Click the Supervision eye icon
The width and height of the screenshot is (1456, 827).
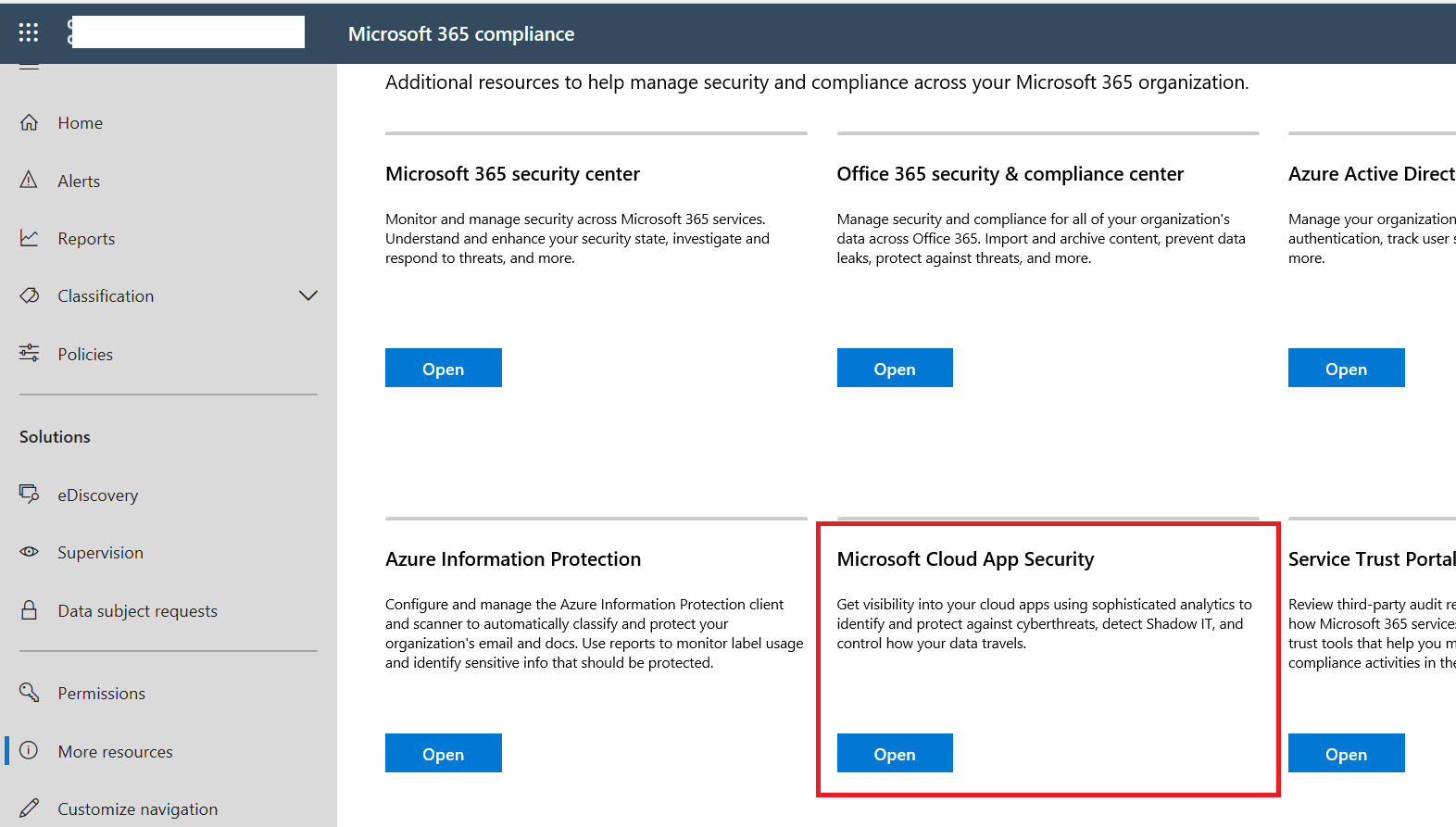pos(30,552)
